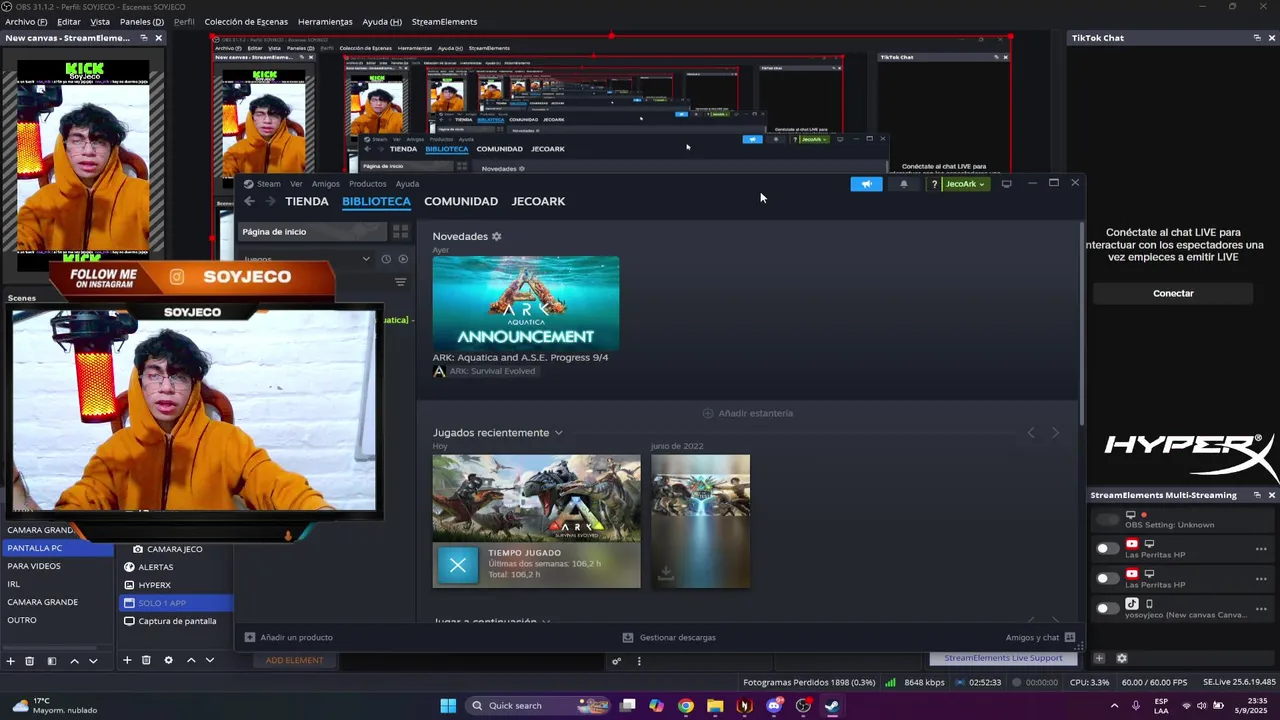Viewport: 1280px width, 720px height.
Task: Delete selected scene with trash icon
Action: pyautogui.click(x=29, y=661)
